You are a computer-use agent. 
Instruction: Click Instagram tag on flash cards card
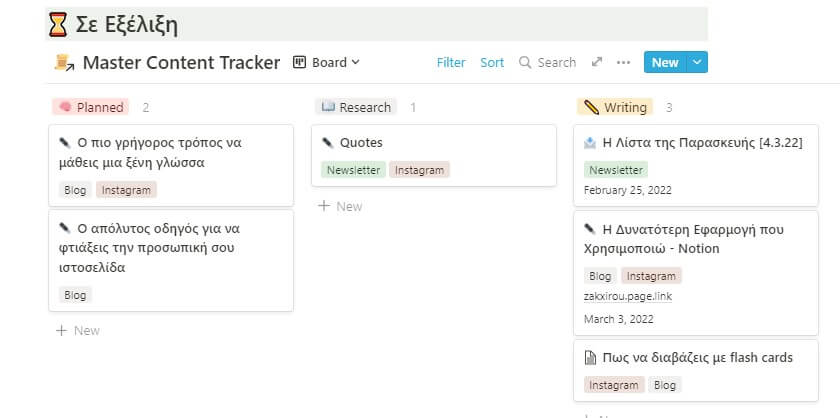[x=614, y=385]
